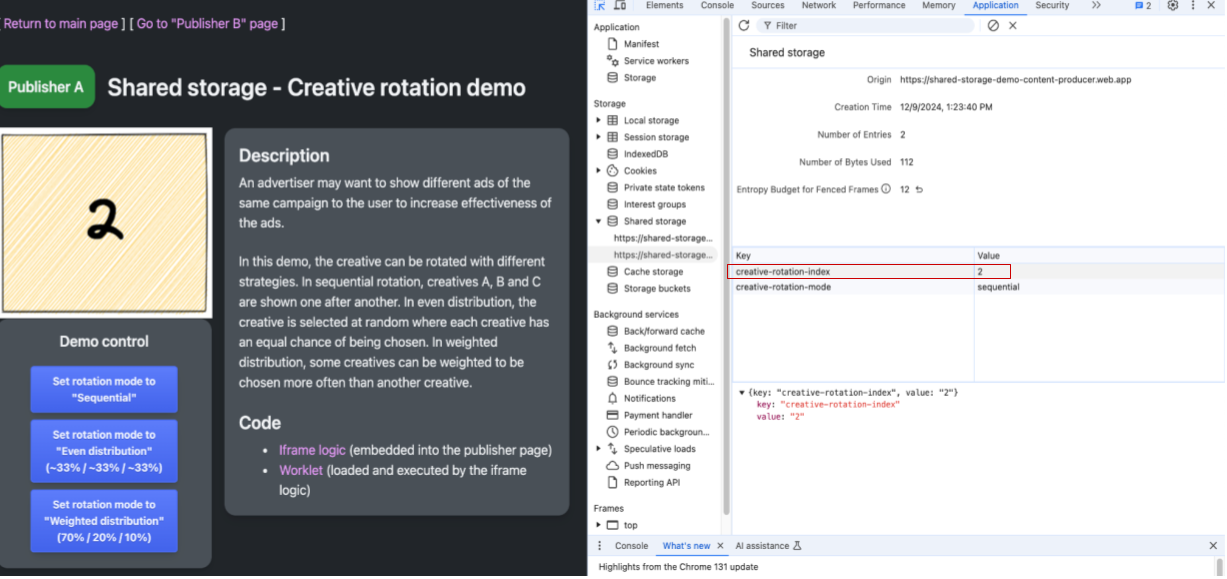Viewport: 1227px width, 579px height.
Task: Collapse the Shared storage tree item
Action: [x=596, y=221]
